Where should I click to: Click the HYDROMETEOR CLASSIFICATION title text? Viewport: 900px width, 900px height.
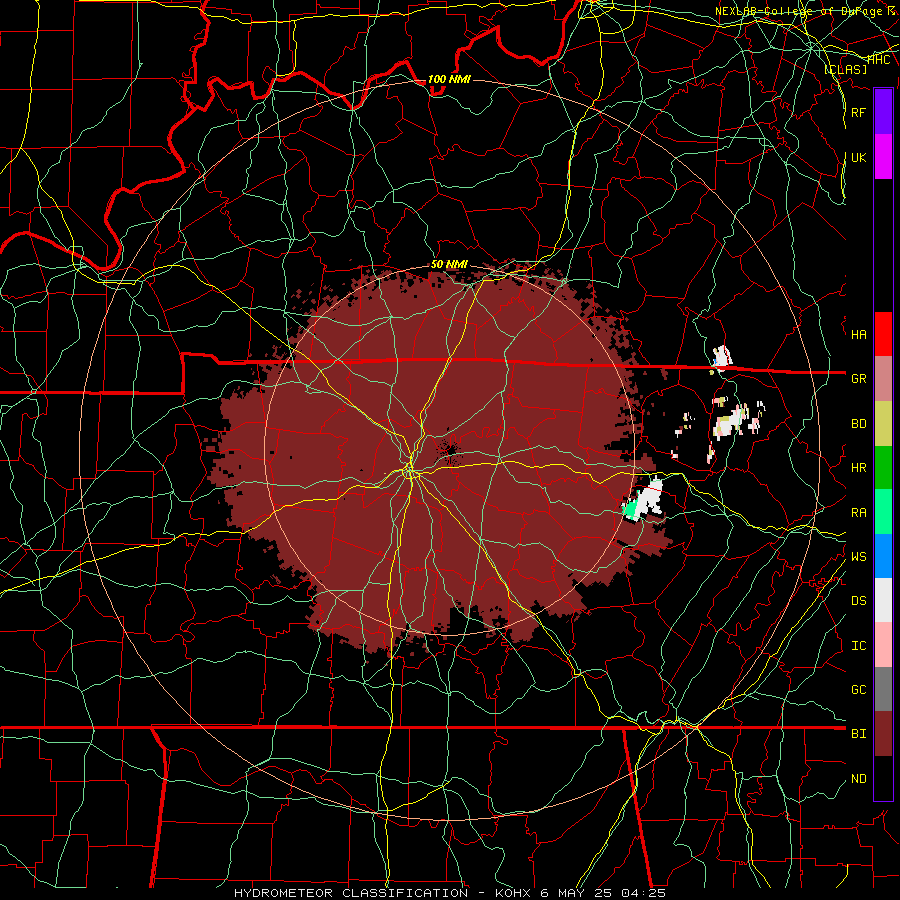351,893
